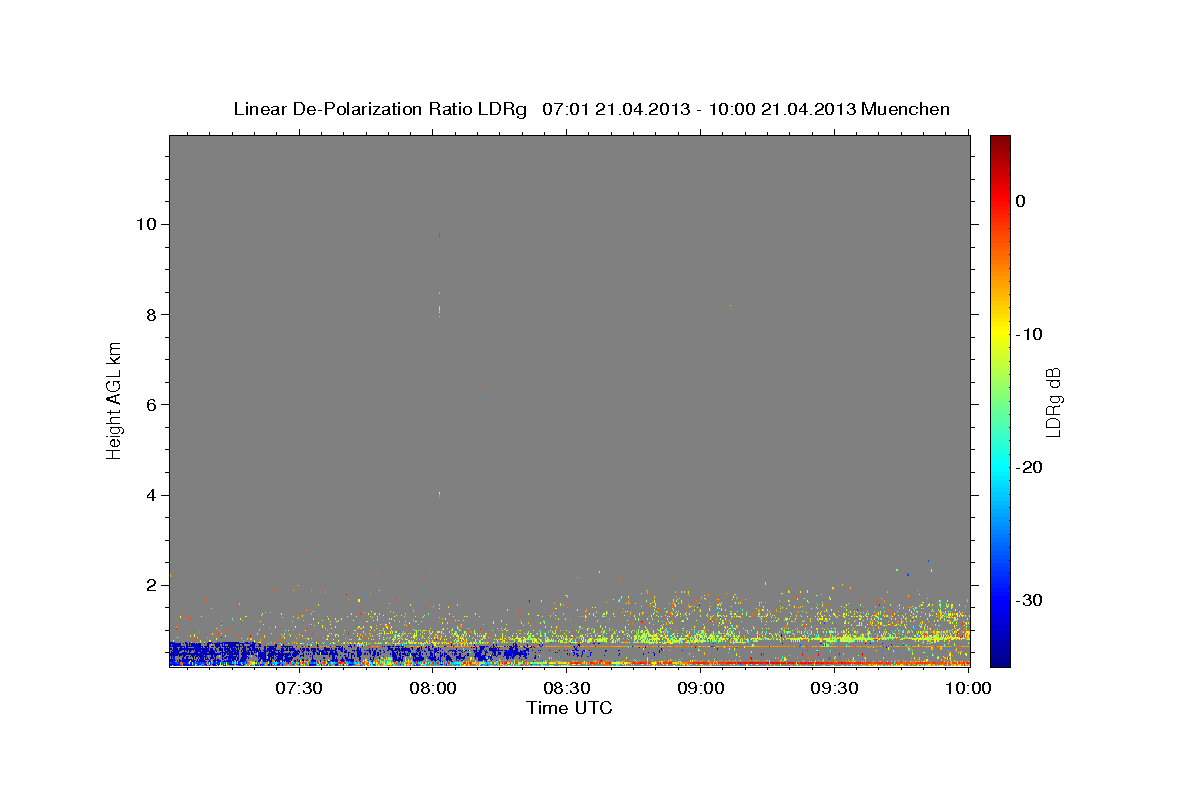
Task: Click the colorbar value 0
Action: click(x=1020, y=201)
